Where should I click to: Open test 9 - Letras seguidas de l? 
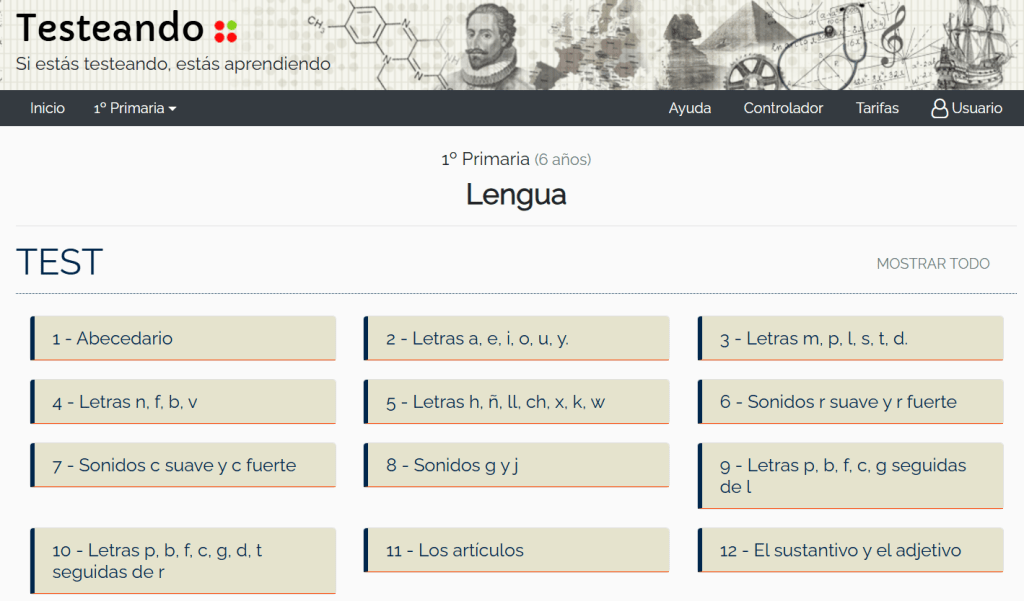[850, 476]
